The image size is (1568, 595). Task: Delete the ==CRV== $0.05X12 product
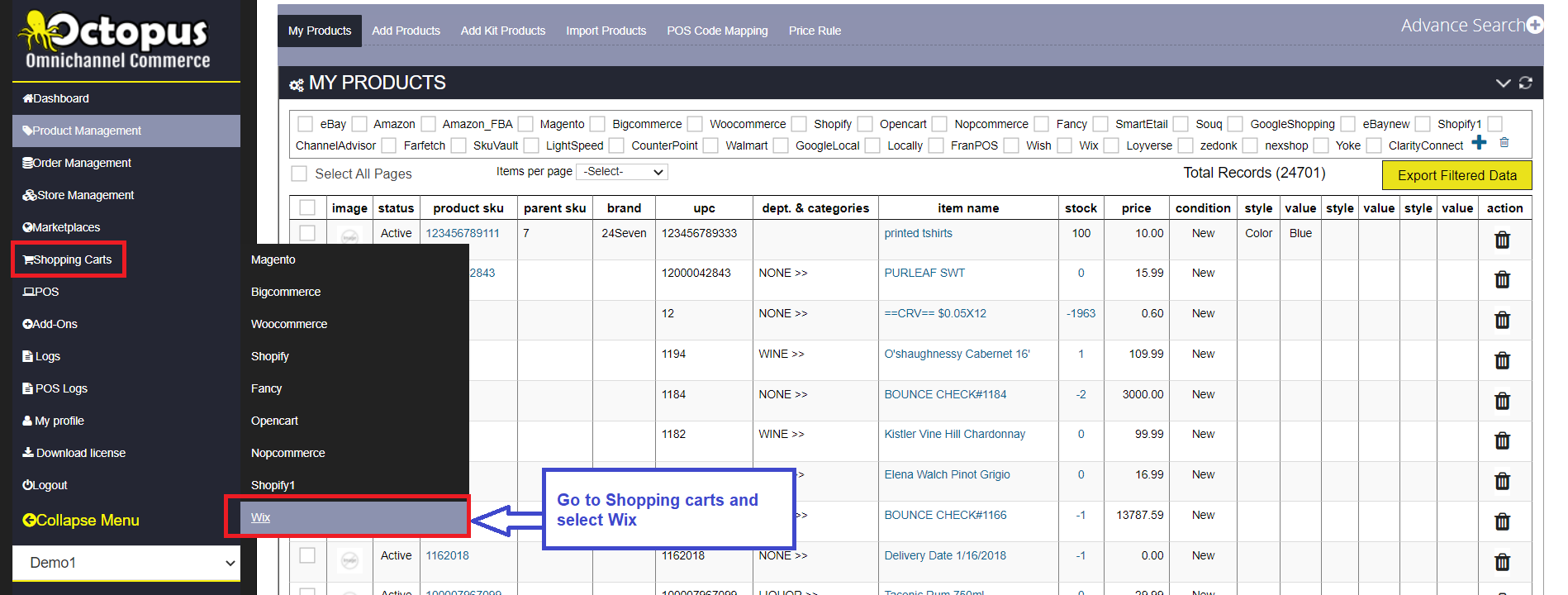pyautogui.click(x=1502, y=320)
